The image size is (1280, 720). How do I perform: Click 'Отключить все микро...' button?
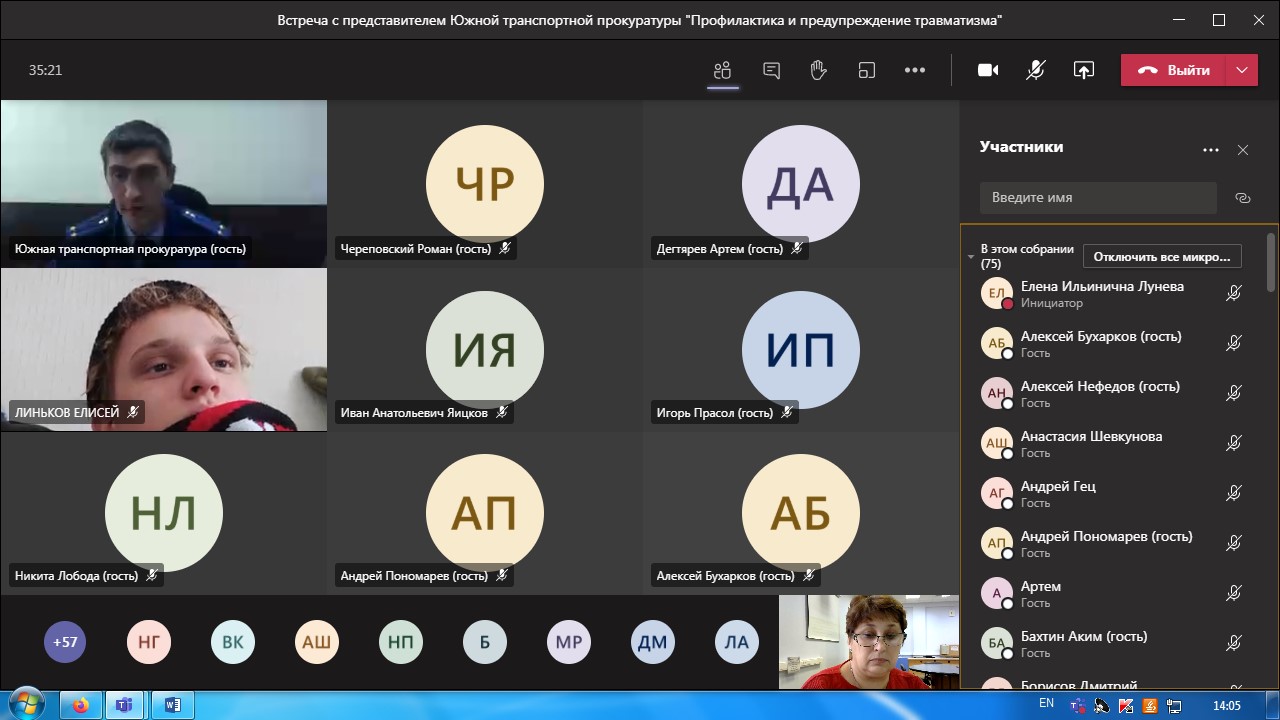tap(1161, 257)
